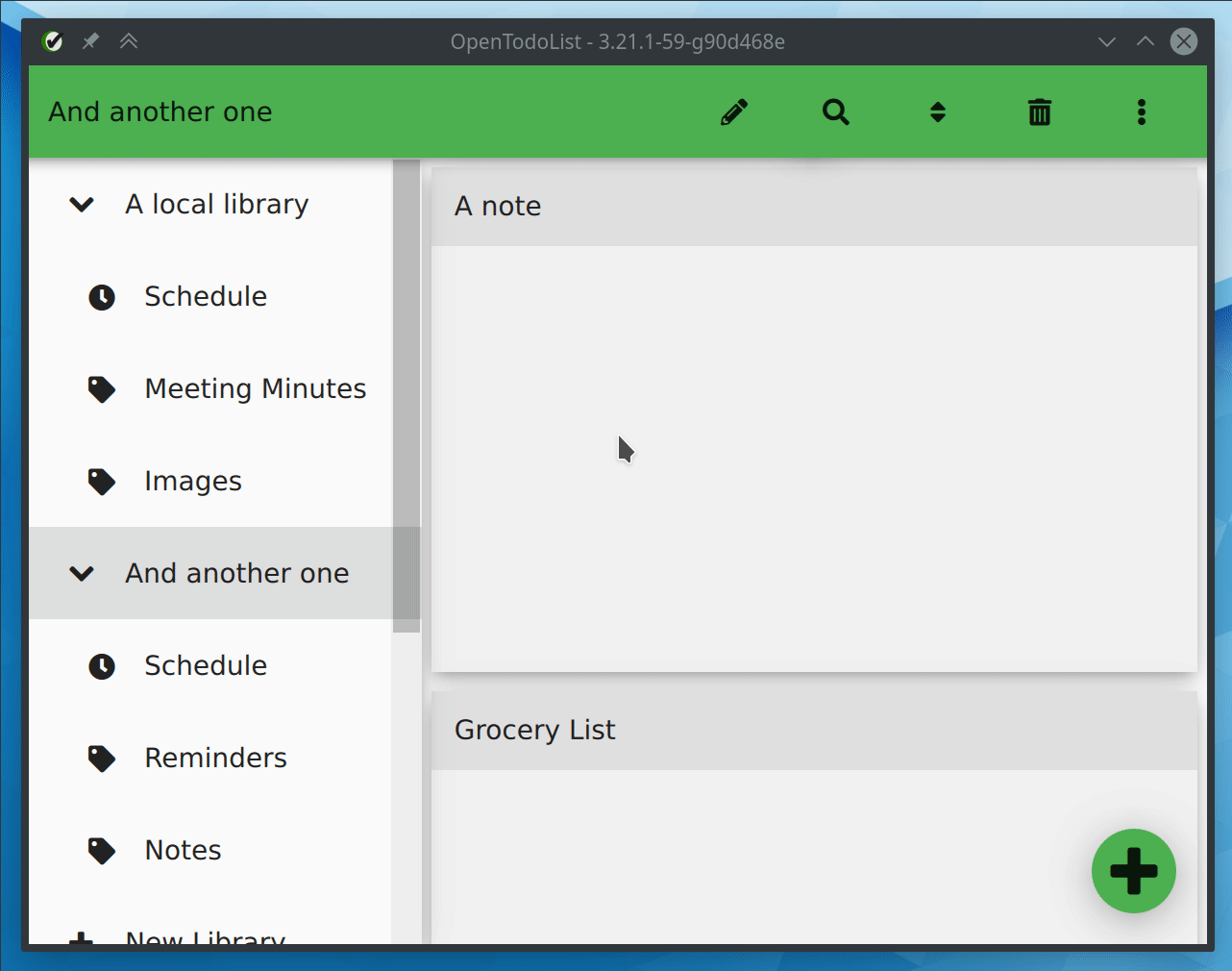Collapse the And another one sidebar chevron

pyautogui.click(x=82, y=574)
